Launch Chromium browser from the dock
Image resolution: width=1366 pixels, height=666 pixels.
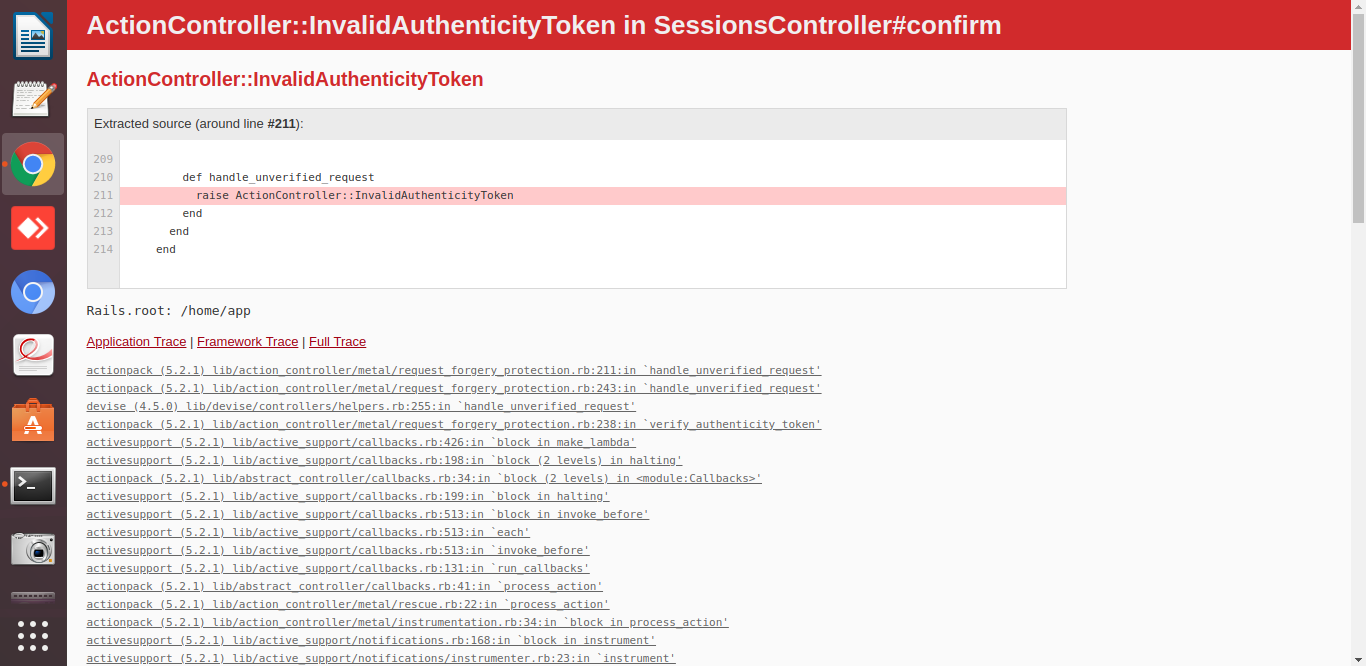click(x=33, y=292)
